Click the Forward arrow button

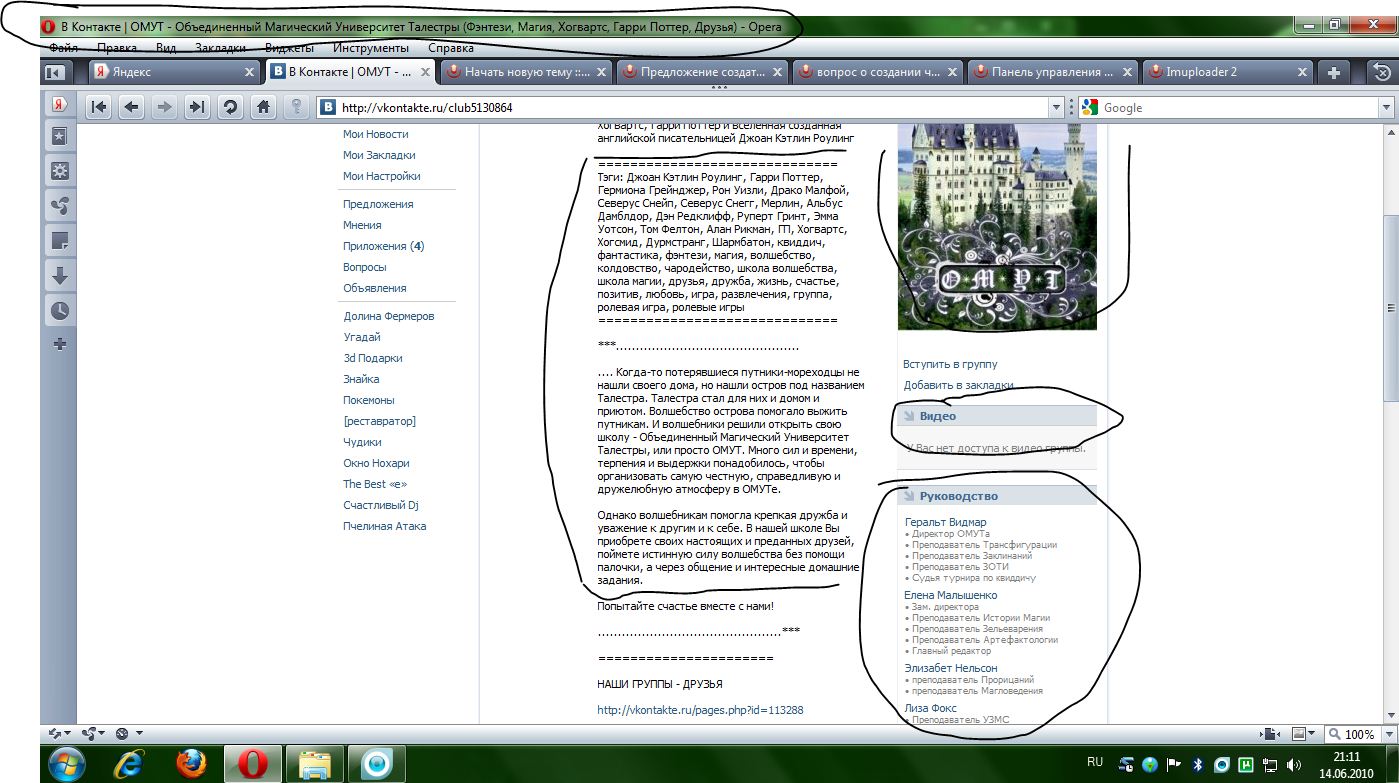pos(164,107)
